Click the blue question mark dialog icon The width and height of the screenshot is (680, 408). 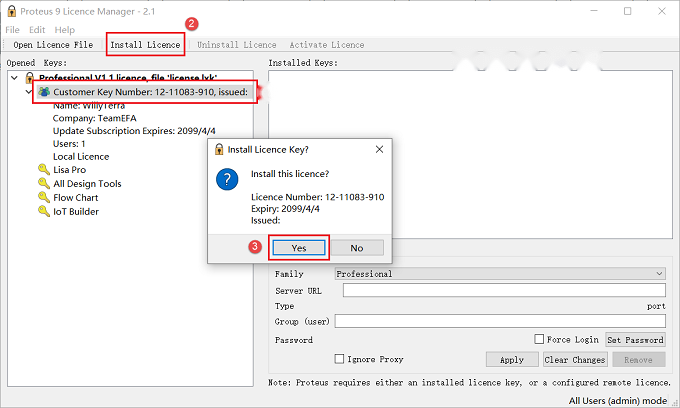[227, 179]
